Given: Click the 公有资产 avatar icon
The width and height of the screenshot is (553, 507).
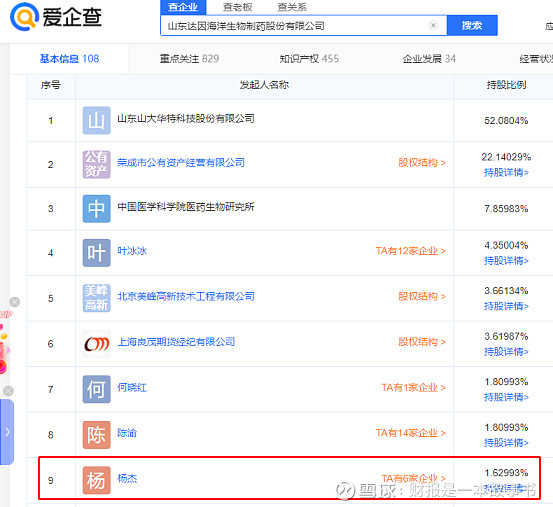Looking at the screenshot, I should tap(97, 164).
